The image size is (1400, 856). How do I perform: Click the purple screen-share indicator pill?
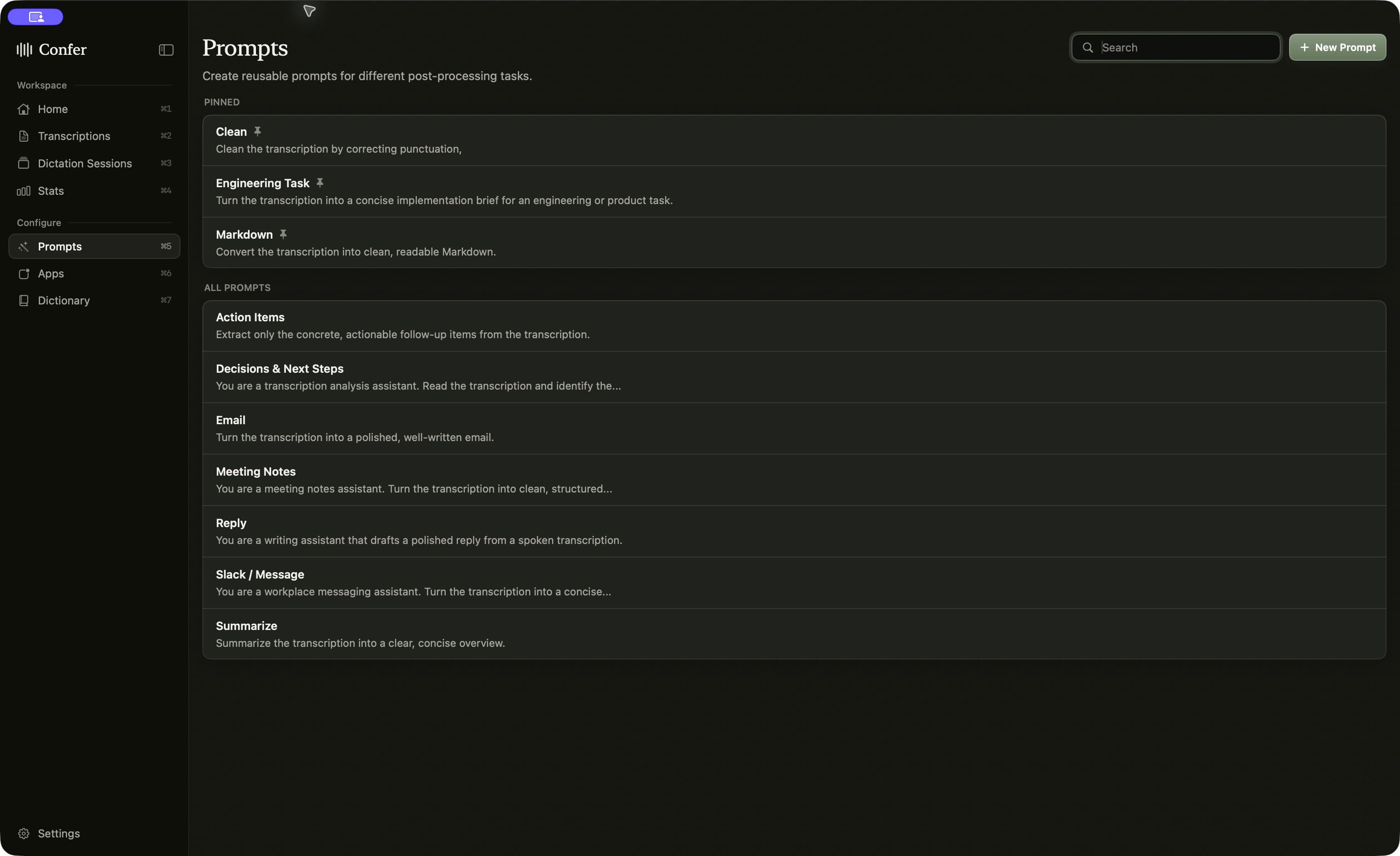pyautogui.click(x=35, y=17)
